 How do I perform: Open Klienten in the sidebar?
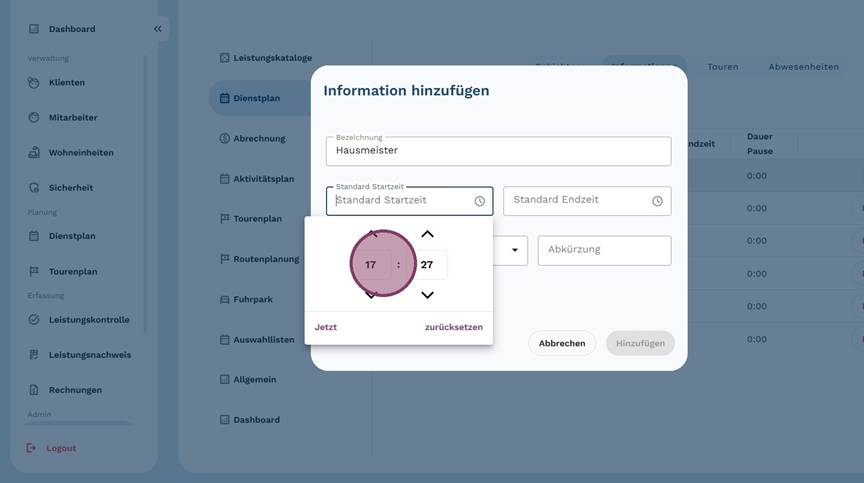67,83
